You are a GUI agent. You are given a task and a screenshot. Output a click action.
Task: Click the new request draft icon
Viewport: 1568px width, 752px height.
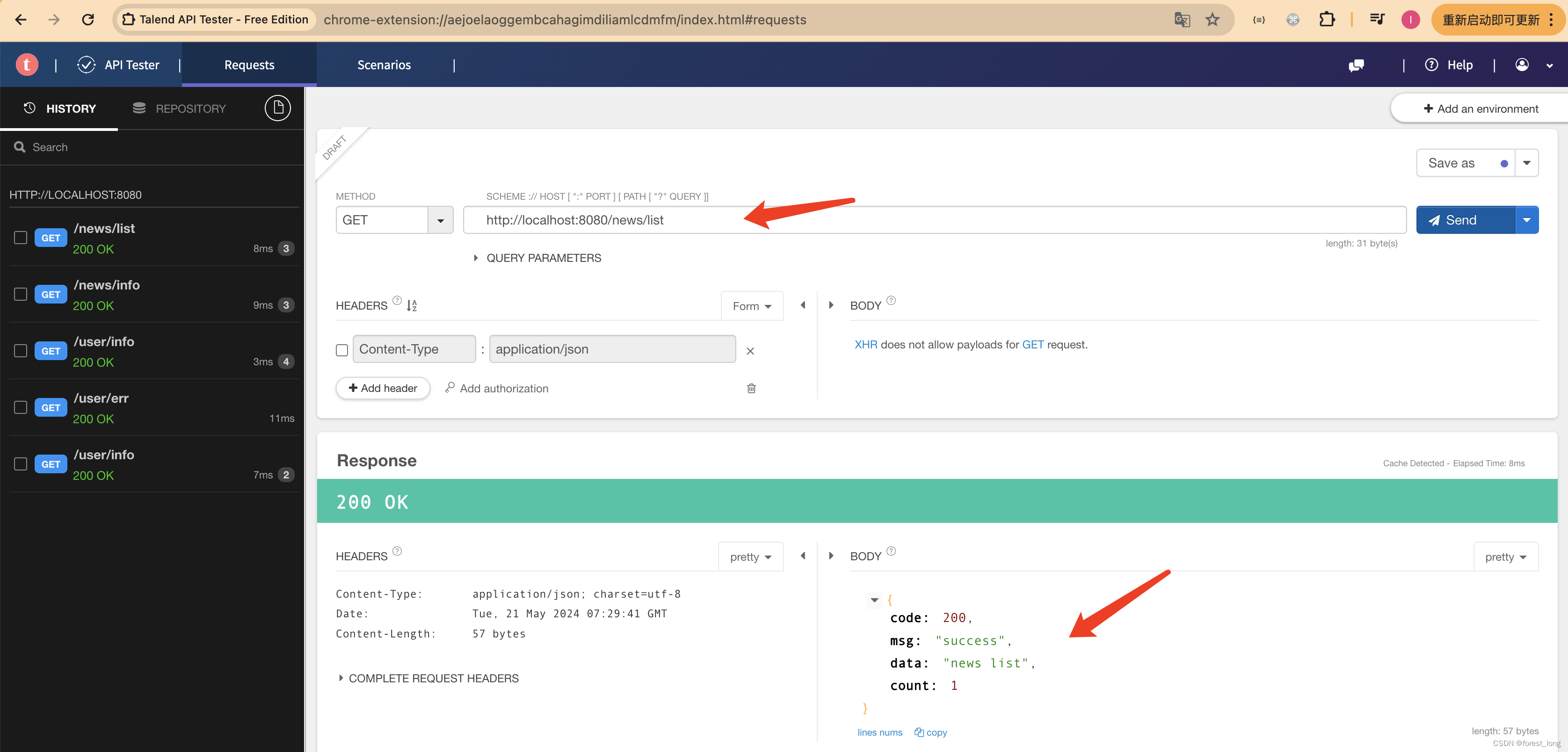pyautogui.click(x=277, y=107)
